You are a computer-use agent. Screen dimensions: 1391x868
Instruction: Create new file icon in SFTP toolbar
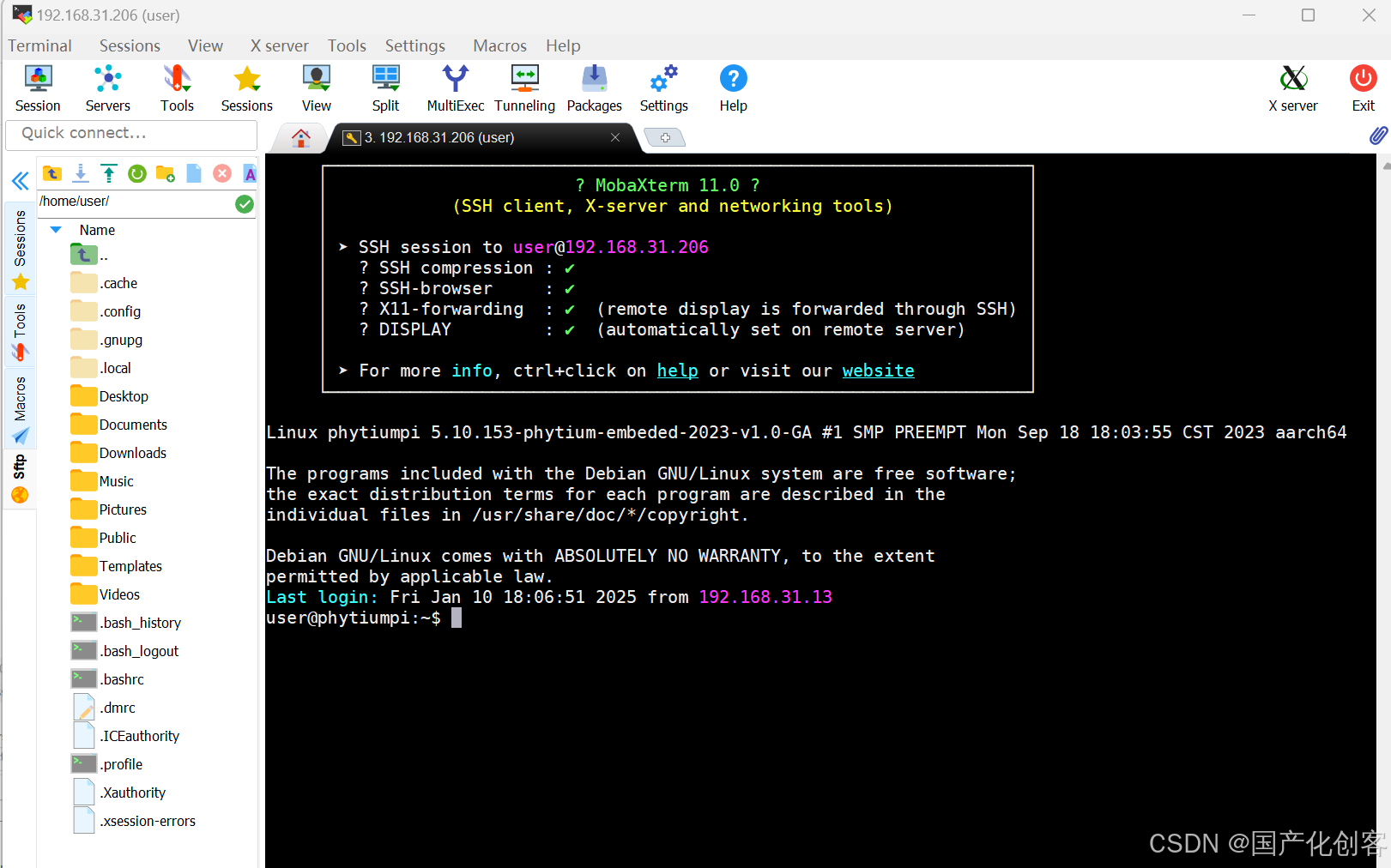click(194, 174)
